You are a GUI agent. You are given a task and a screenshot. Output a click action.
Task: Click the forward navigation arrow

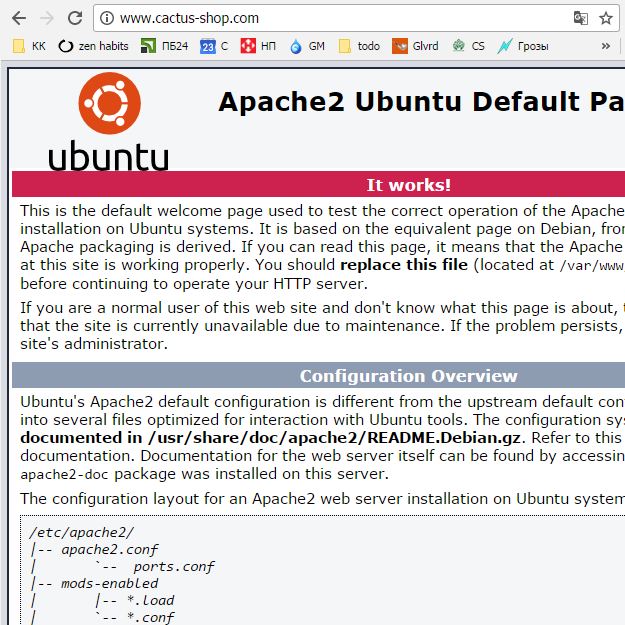[47, 18]
